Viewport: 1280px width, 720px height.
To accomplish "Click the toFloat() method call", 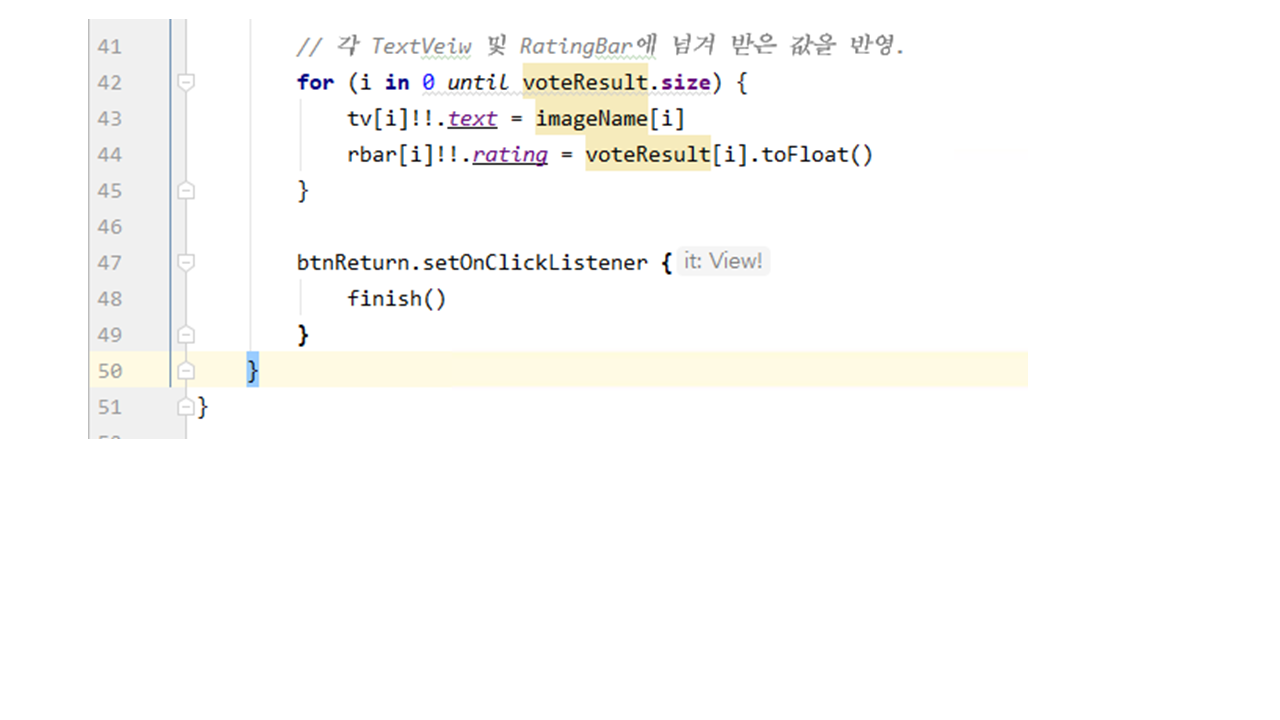I will (817, 155).
